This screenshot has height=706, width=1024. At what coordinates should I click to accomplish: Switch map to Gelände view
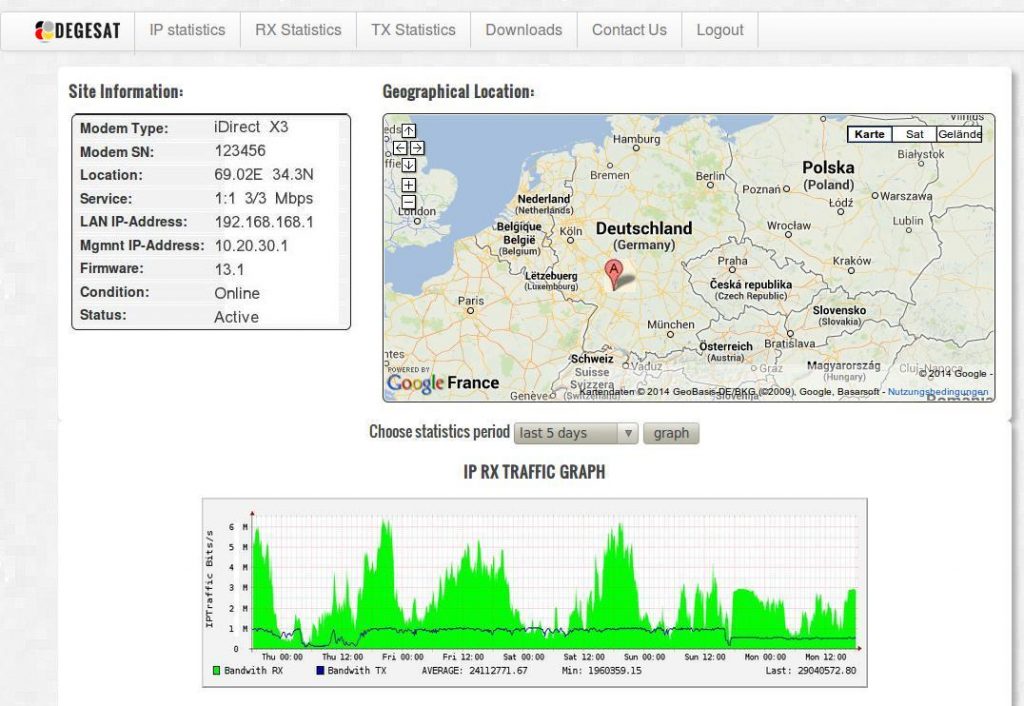[x=959, y=134]
